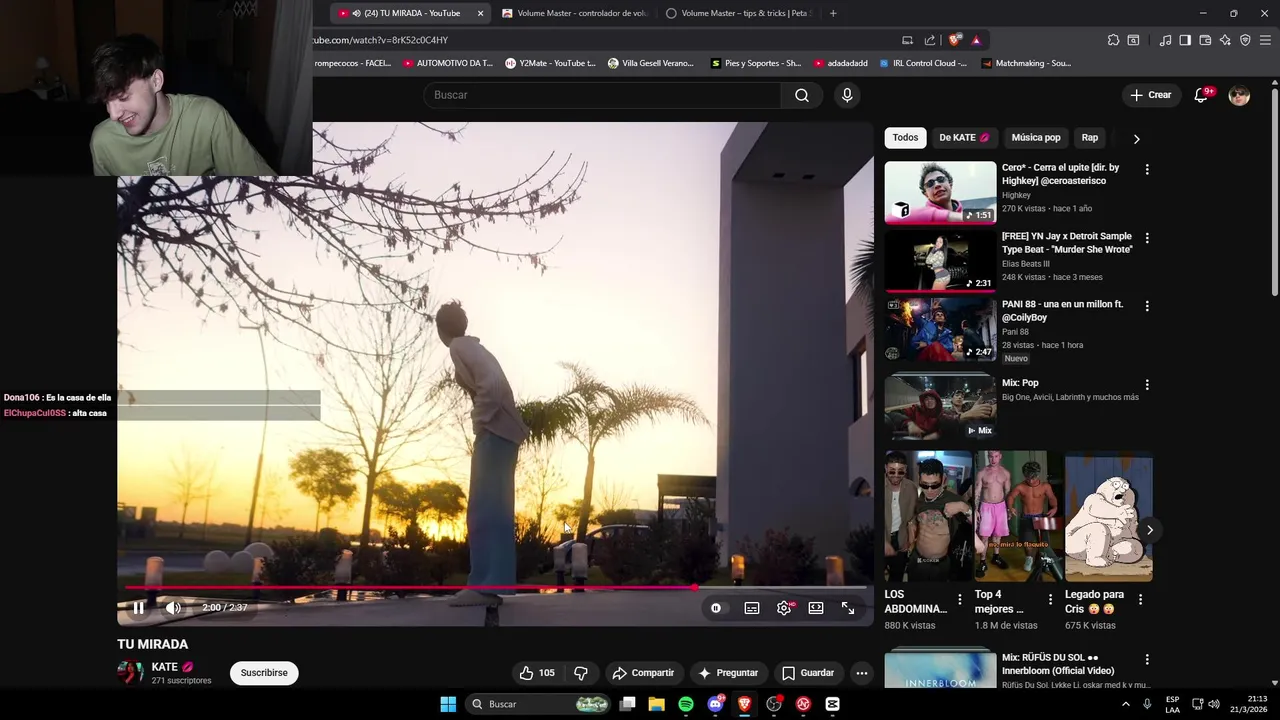
Task: Open the Cero* Cerra el upite thumbnail
Action: (940, 192)
